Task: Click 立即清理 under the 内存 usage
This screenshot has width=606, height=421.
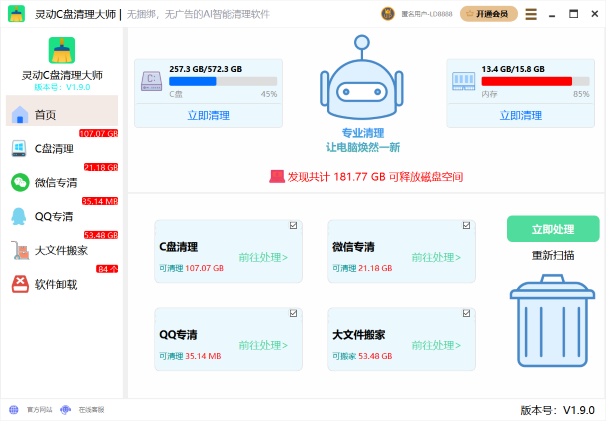Action: 521,115
